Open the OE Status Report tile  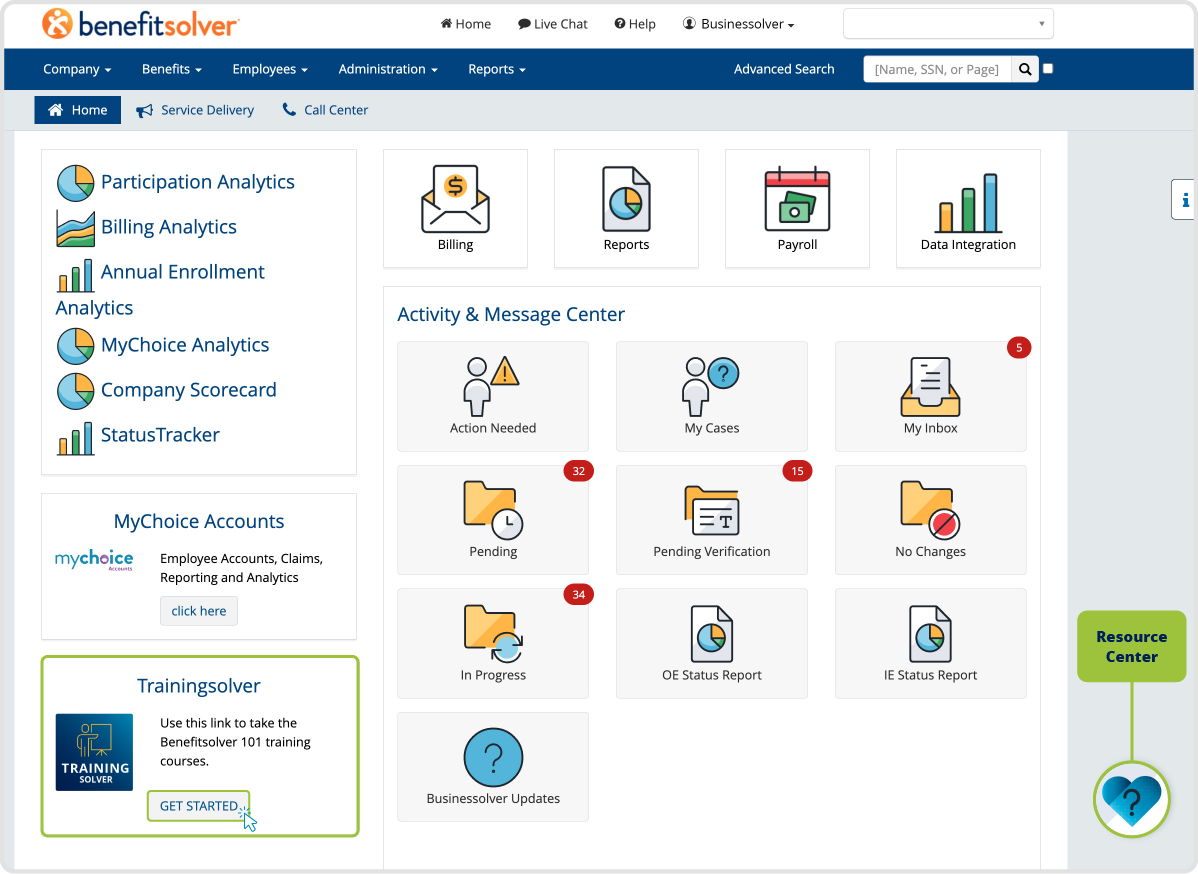(712, 643)
